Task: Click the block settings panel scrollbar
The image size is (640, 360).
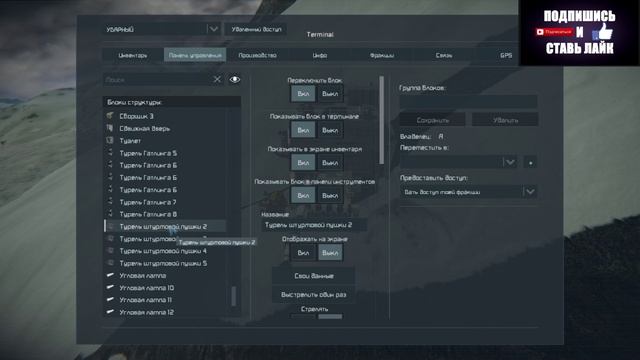Action: tap(382, 120)
